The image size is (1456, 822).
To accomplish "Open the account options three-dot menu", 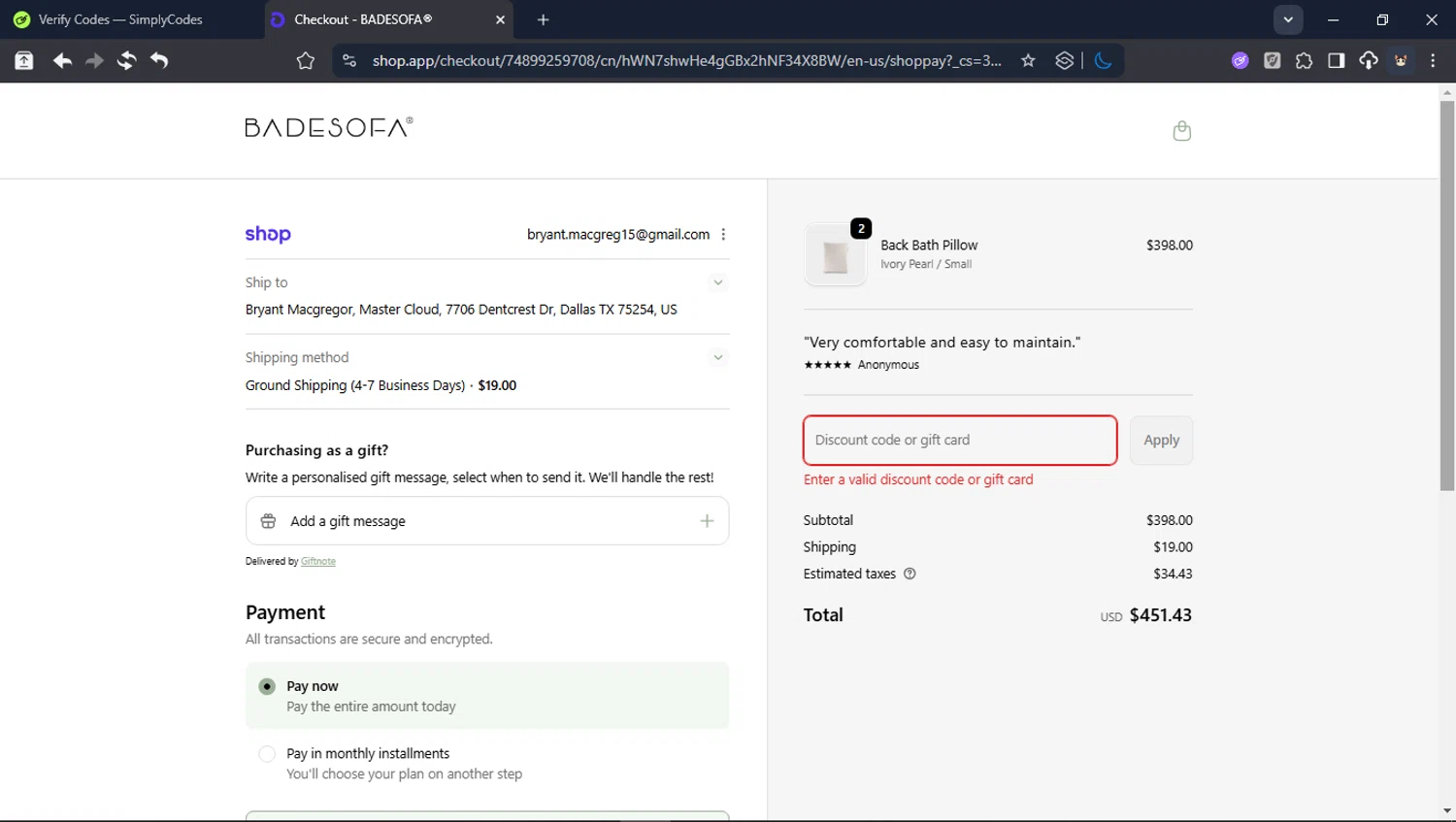I will click(x=723, y=235).
